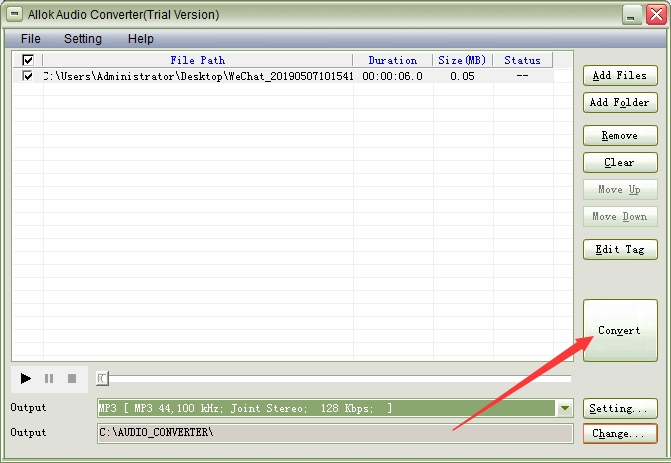Open the Setting menu
671x463 pixels.
point(83,39)
